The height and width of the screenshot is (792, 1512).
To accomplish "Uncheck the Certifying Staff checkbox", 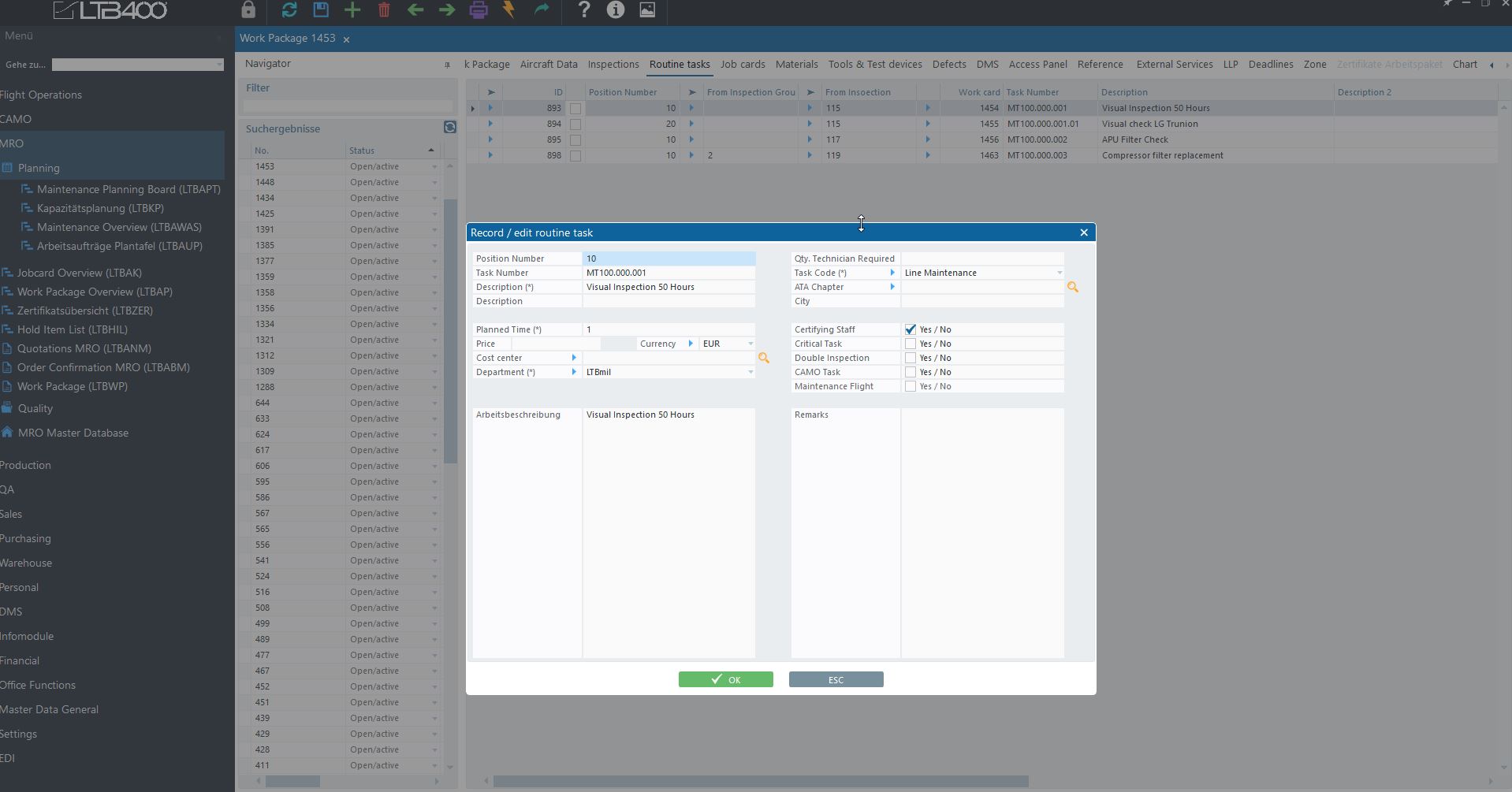I will coord(911,330).
